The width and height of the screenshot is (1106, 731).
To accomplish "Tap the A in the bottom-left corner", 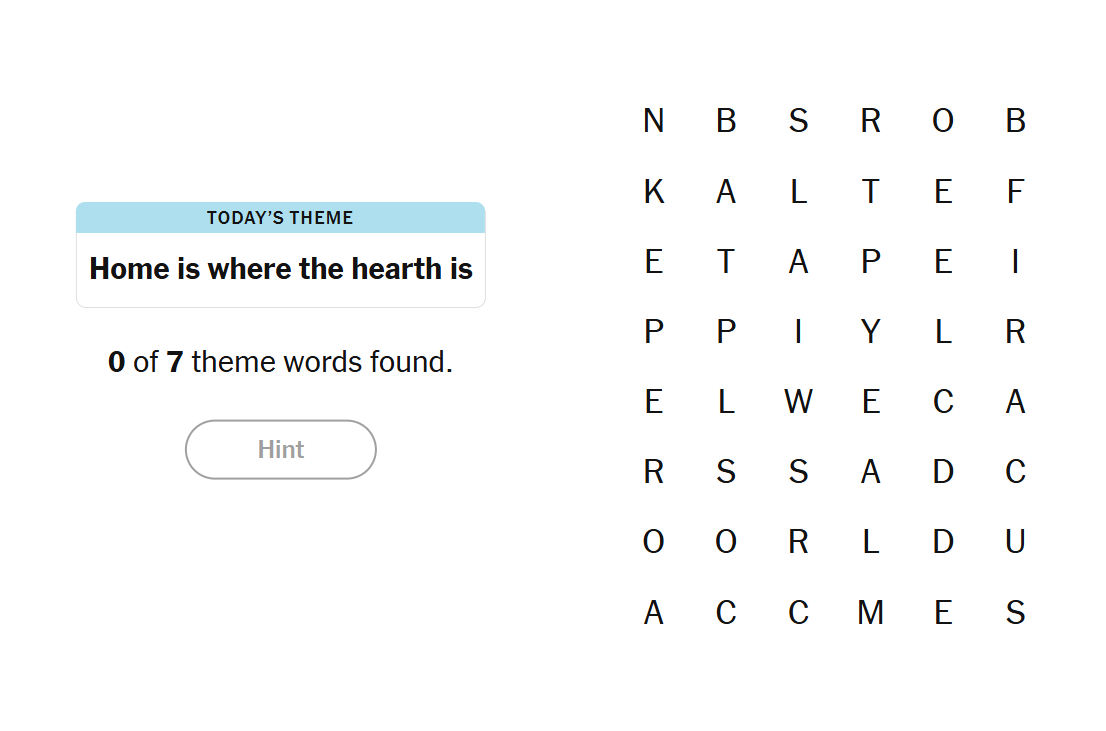I will (654, 612).
